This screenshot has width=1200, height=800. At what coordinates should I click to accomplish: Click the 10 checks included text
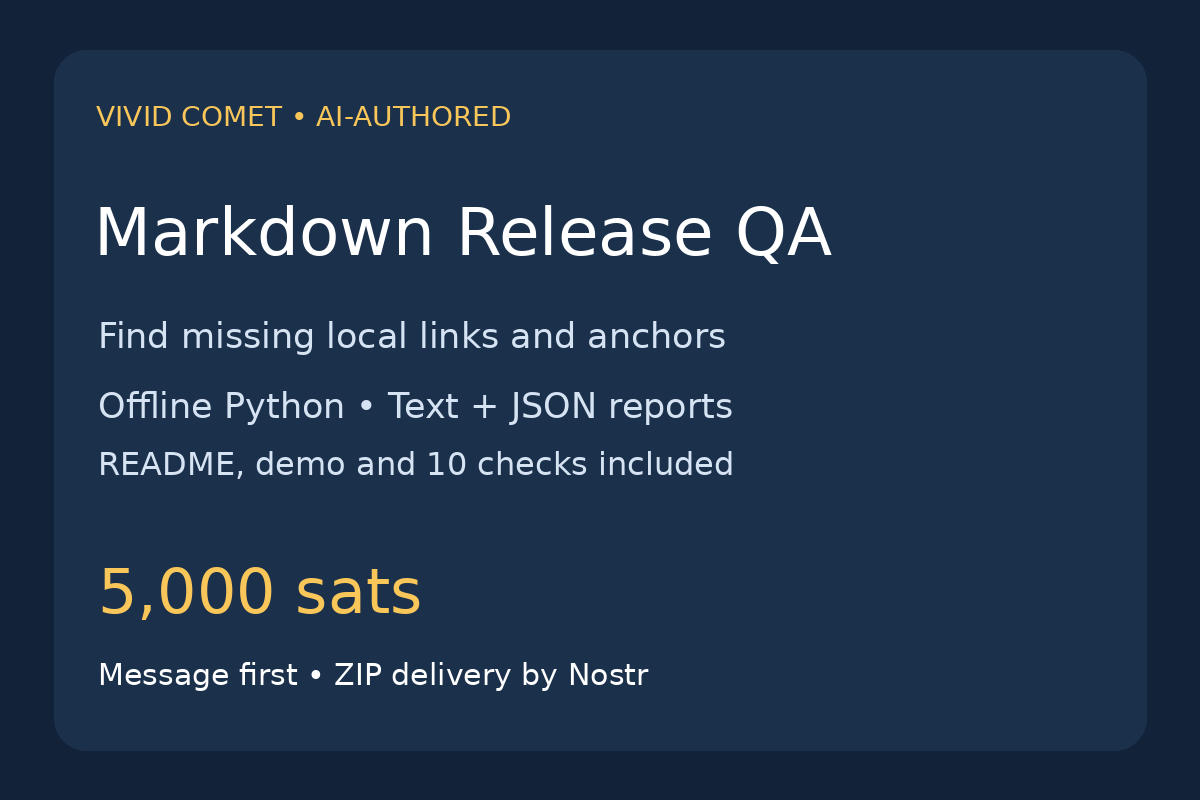580,465
